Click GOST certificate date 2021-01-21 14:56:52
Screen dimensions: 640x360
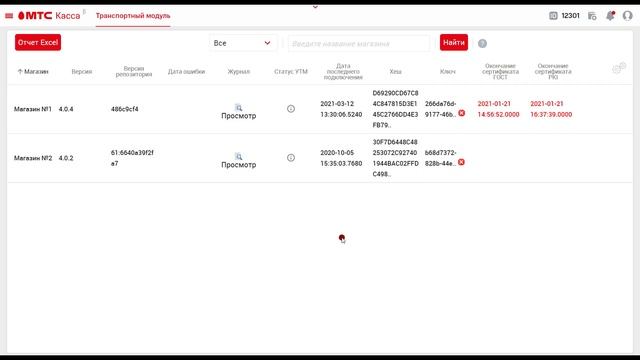click(x=498, y=109)
